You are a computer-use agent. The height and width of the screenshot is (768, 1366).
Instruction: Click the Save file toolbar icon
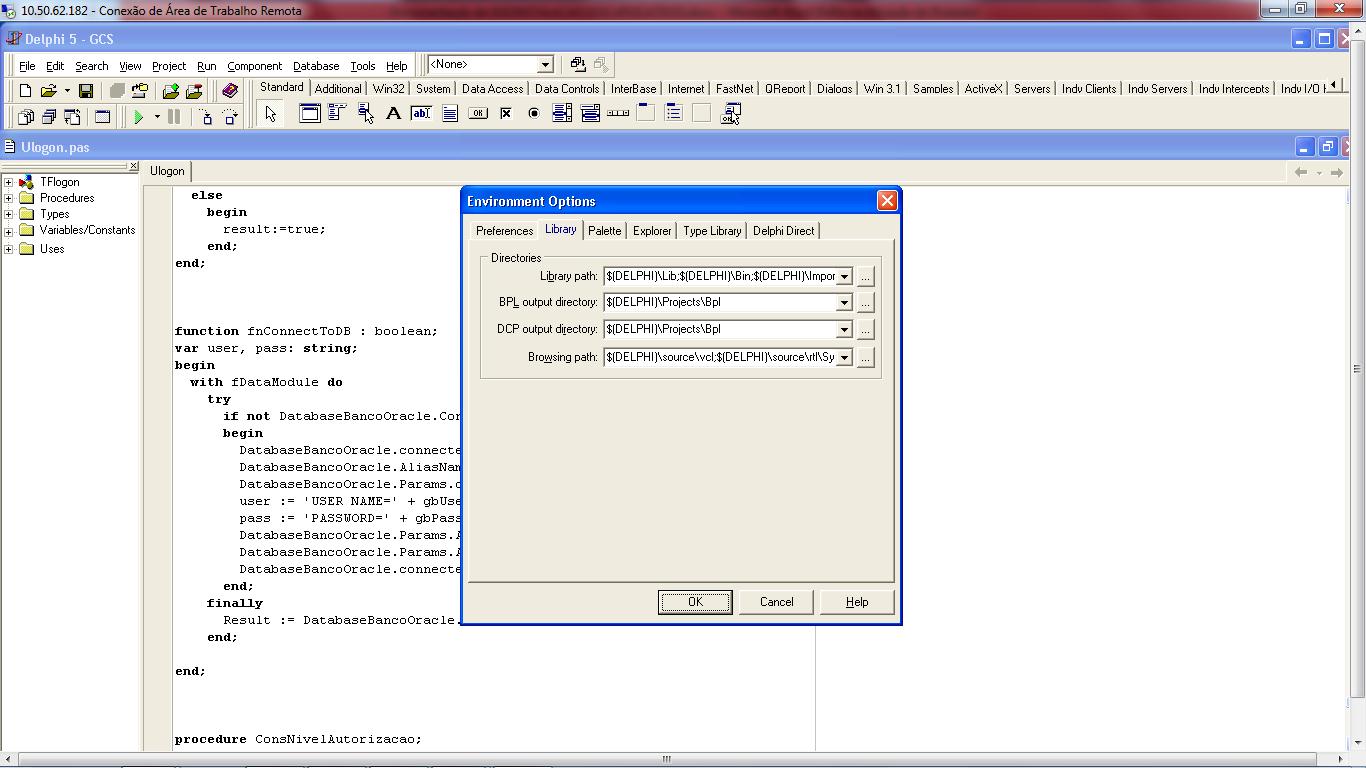pyautogui.click(x=86, y=91)
